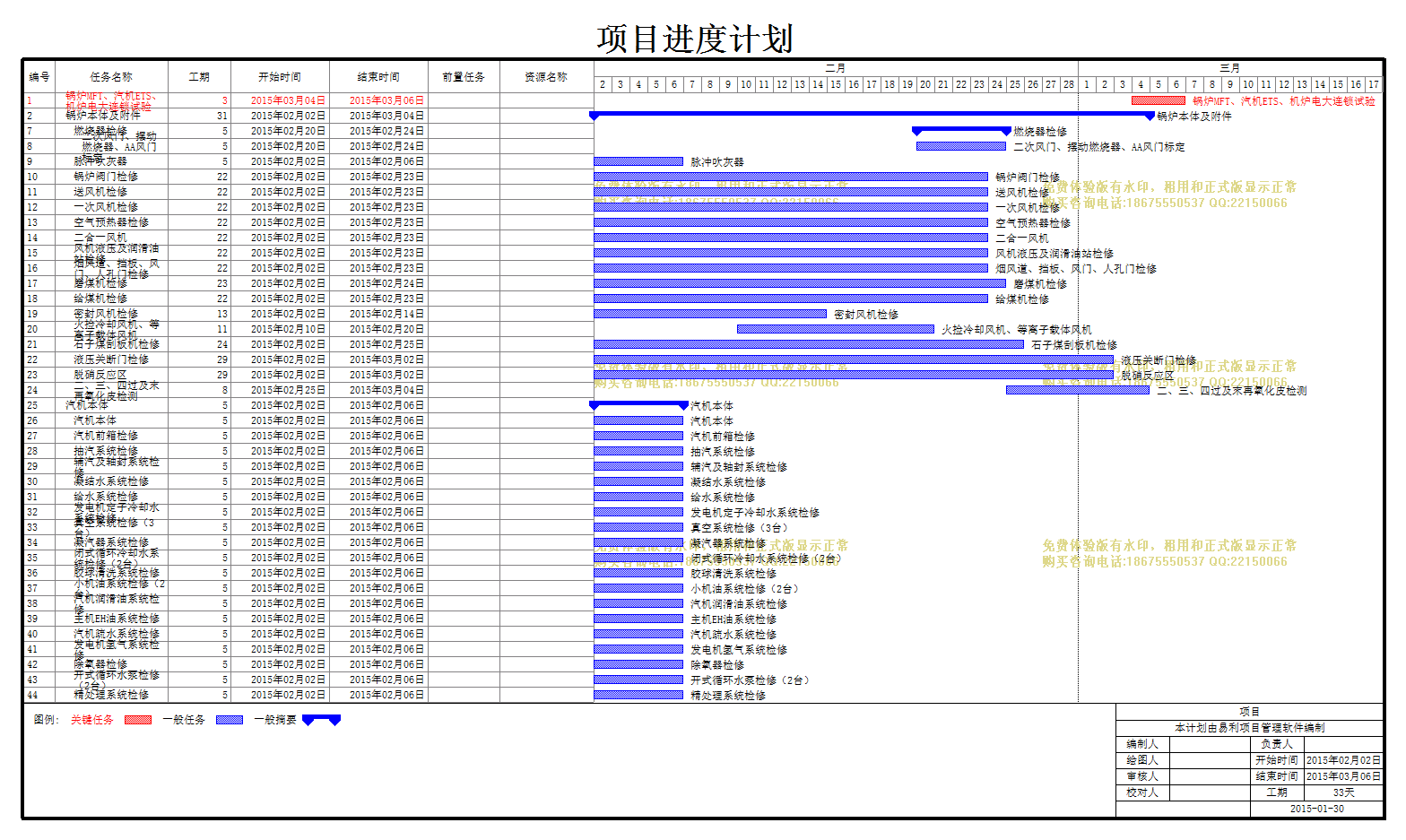Click the 33天 duration value in info box
The height and width of the screenshot is (840, 1406).
coord(1344,792)
